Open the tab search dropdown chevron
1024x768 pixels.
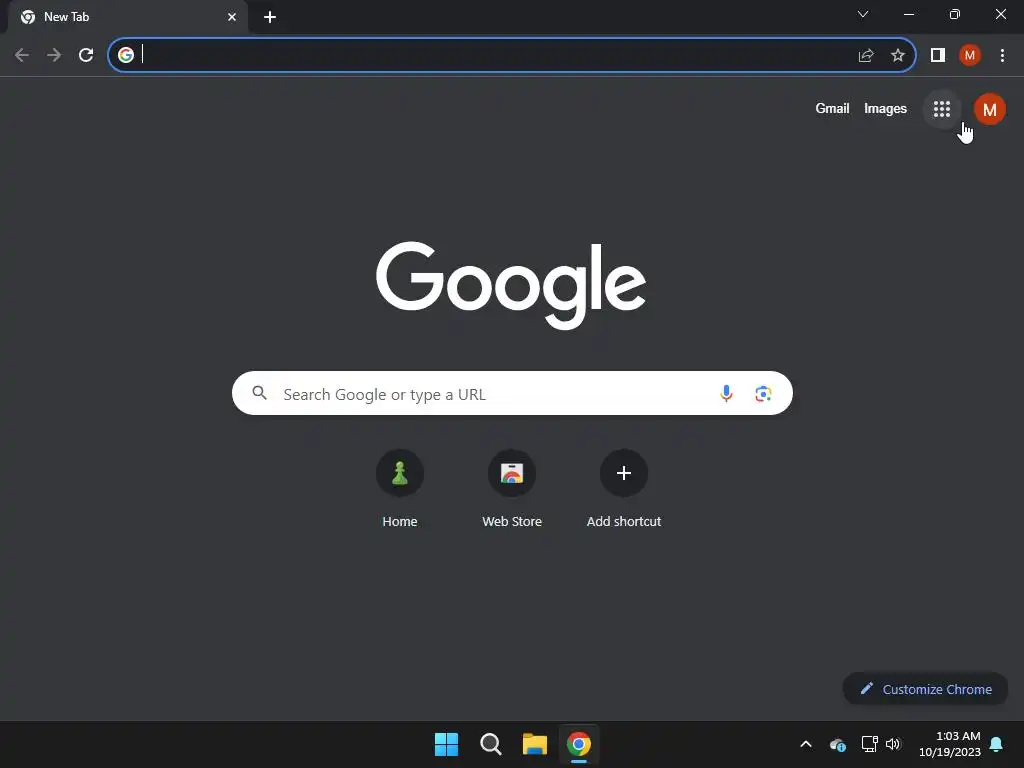(x=863, y=14)
